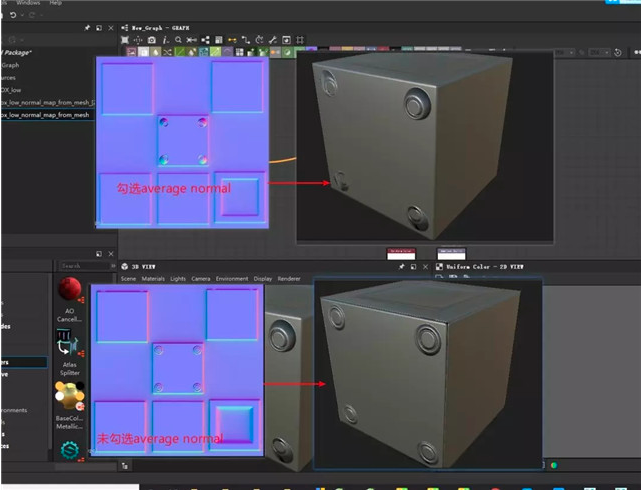Image resolution: width=641 pixels, height=491 pixels.
Task: Click the Library search field
Action: tap(84, 266)
